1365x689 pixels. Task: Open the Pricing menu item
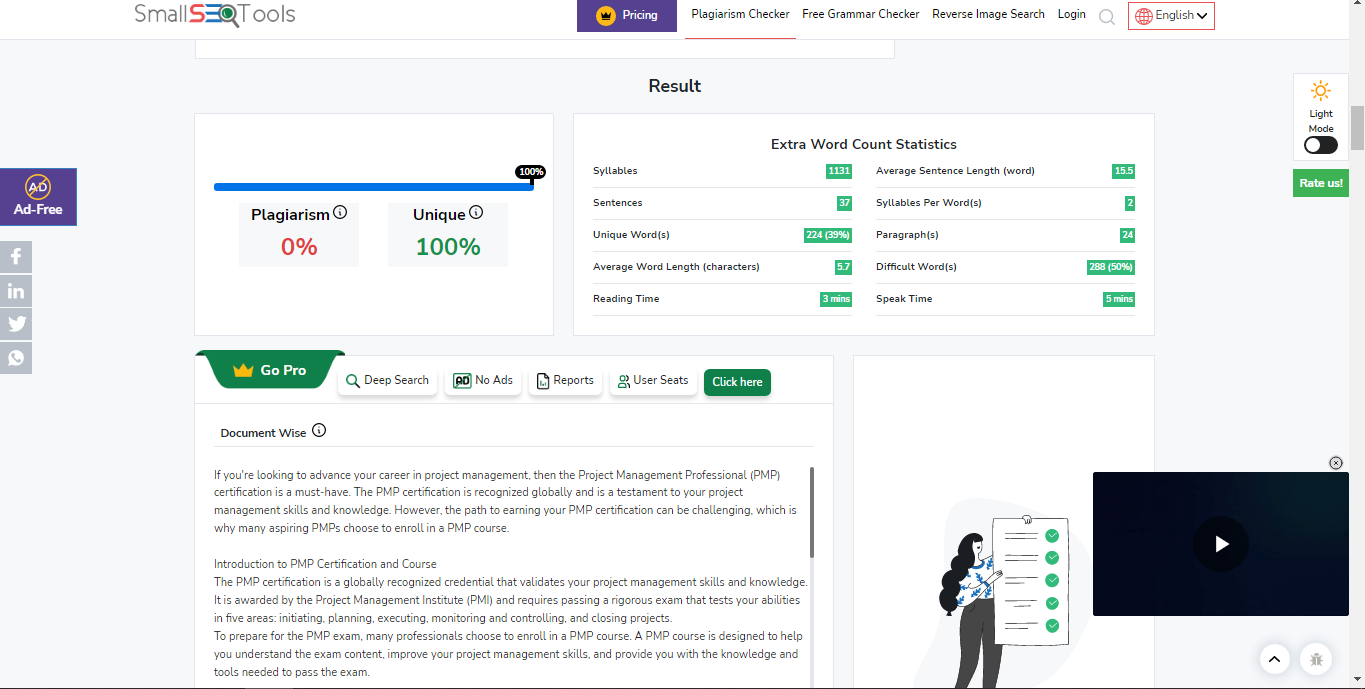click(x=627, y=15)
